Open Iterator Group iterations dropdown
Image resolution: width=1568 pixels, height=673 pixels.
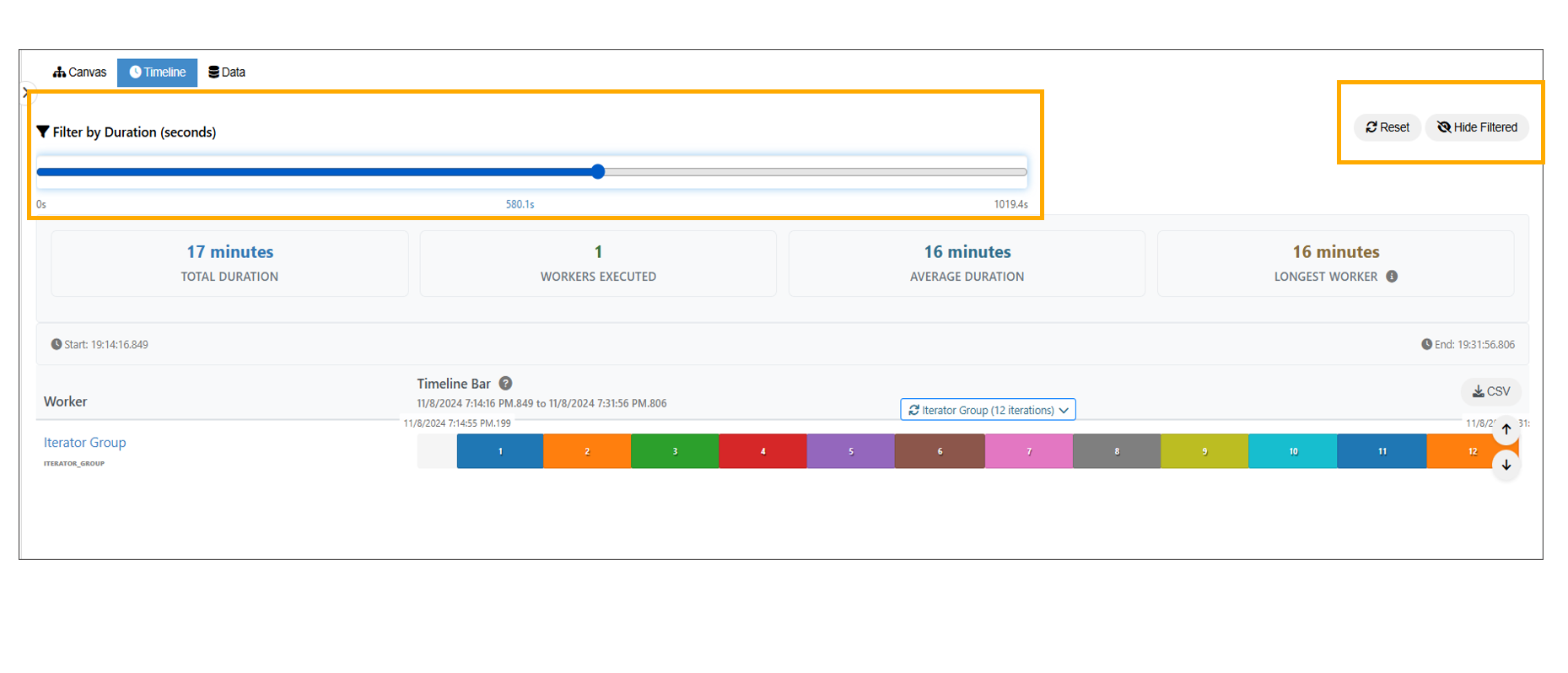click(988, 410)
